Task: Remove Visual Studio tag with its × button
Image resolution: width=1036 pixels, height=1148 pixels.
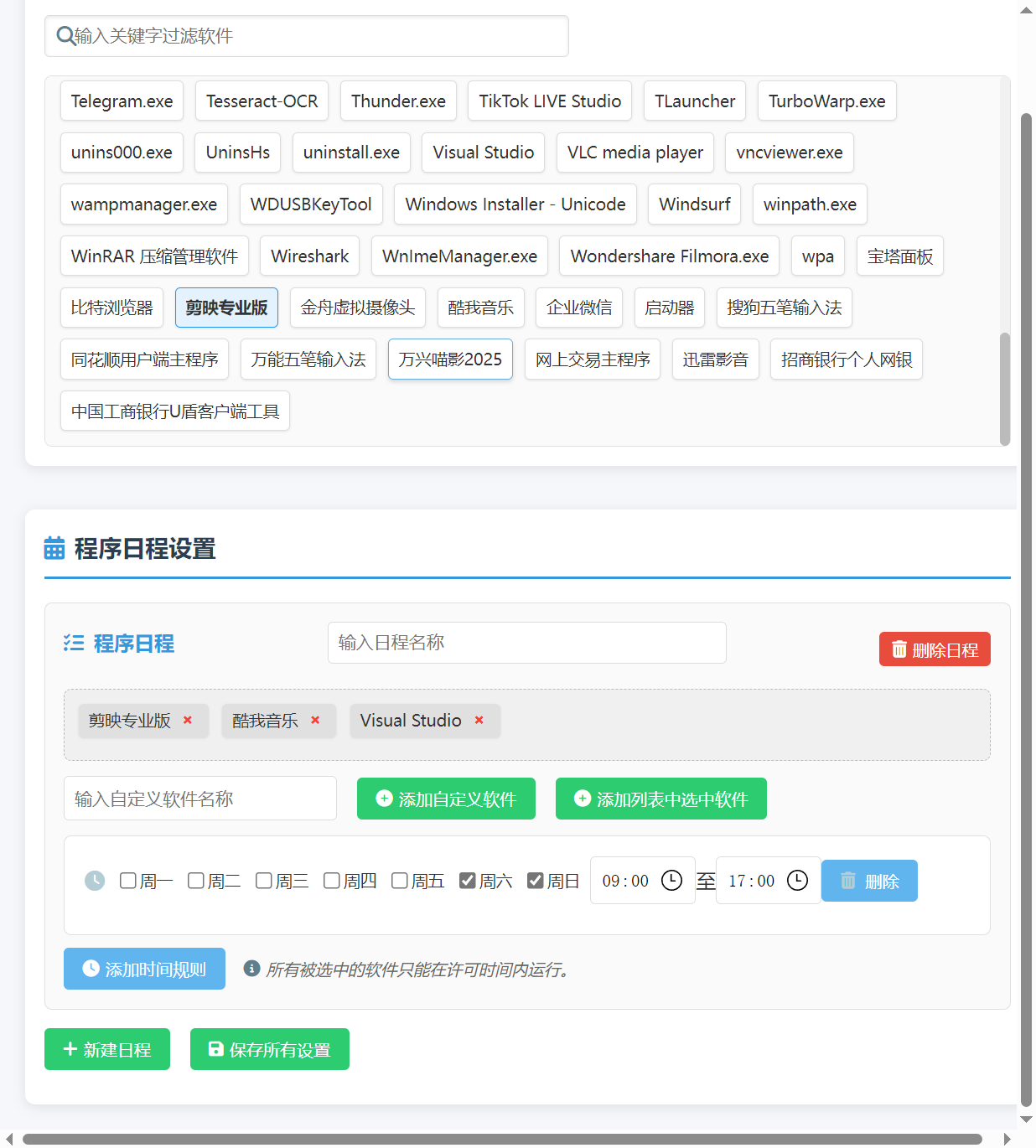Action: [479, 721]
